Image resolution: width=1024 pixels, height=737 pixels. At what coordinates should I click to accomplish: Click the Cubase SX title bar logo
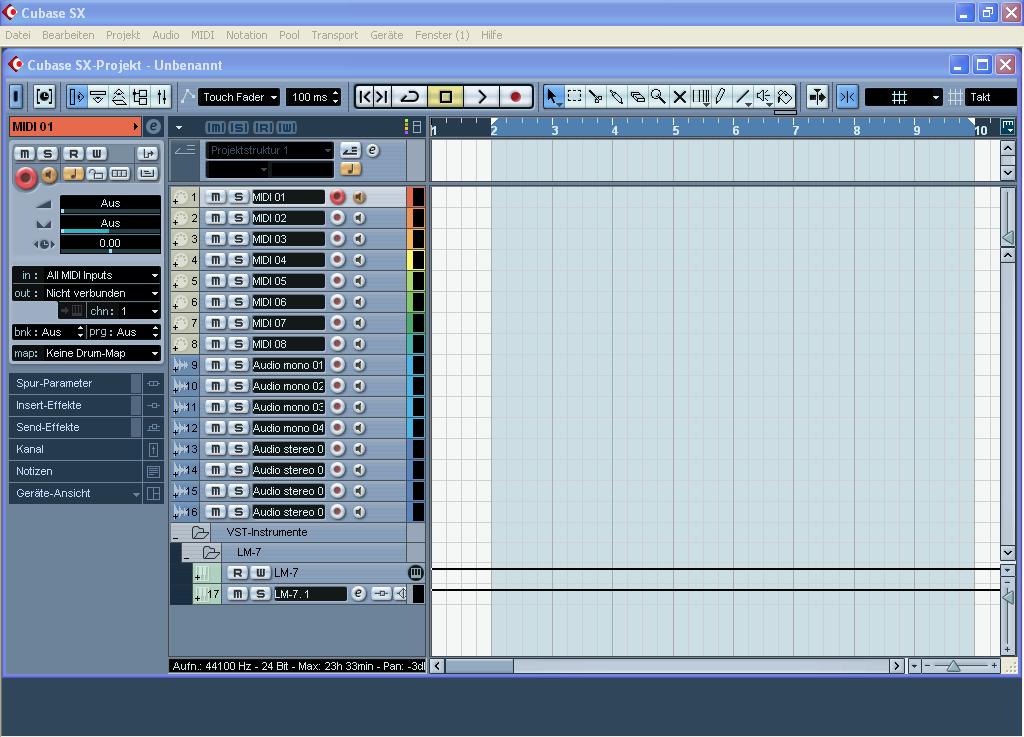tap(10, 12)
